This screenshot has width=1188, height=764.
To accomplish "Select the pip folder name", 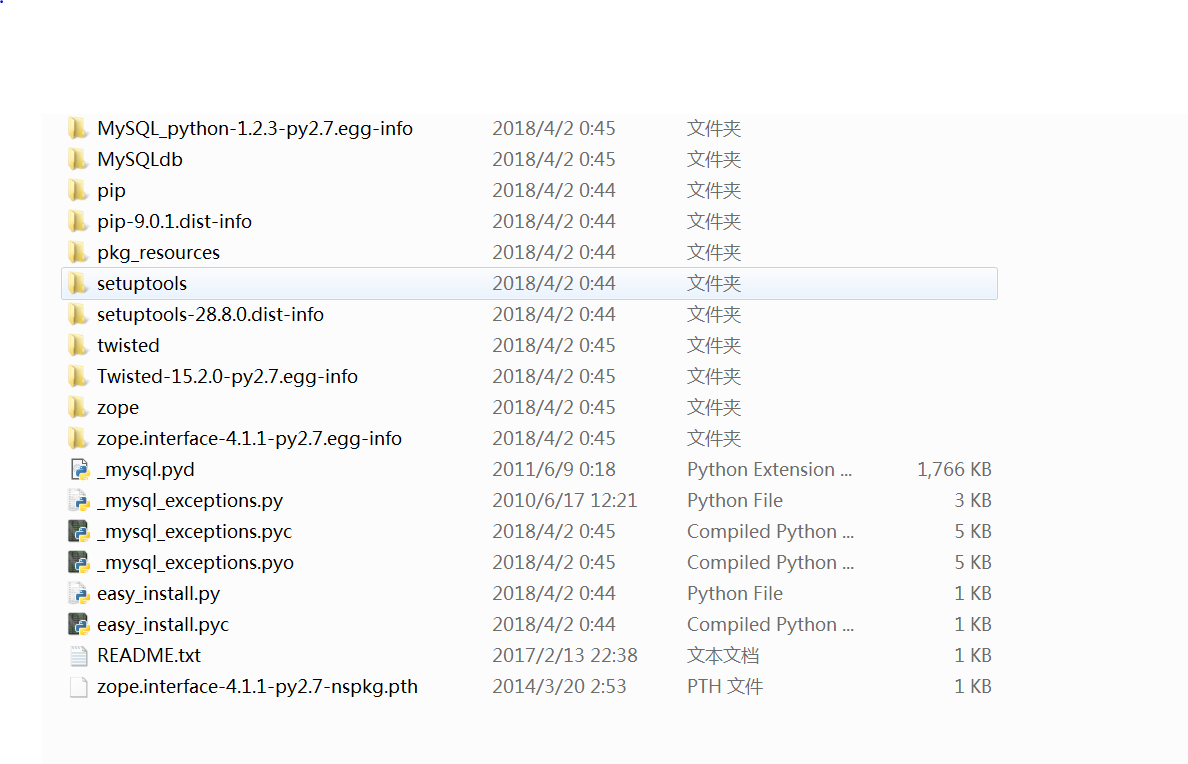I will (111, 191).
